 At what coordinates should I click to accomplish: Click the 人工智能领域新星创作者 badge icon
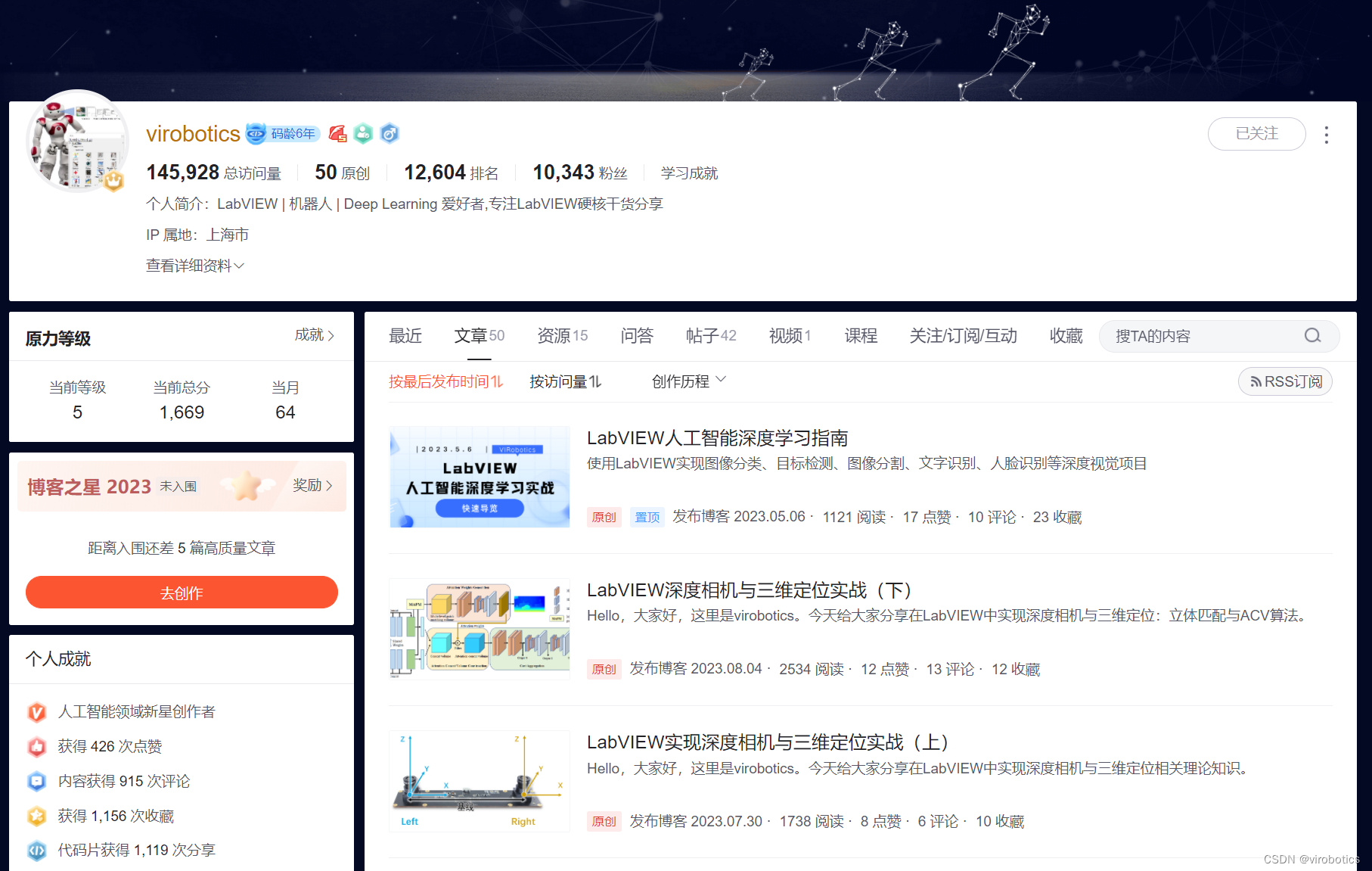click(x=37, y=712)
